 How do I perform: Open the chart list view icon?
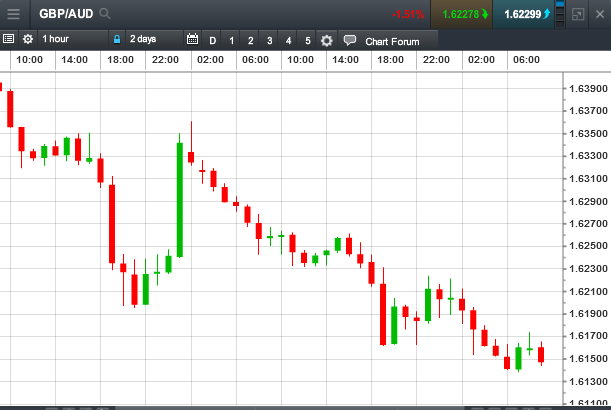tap(8, 39)
